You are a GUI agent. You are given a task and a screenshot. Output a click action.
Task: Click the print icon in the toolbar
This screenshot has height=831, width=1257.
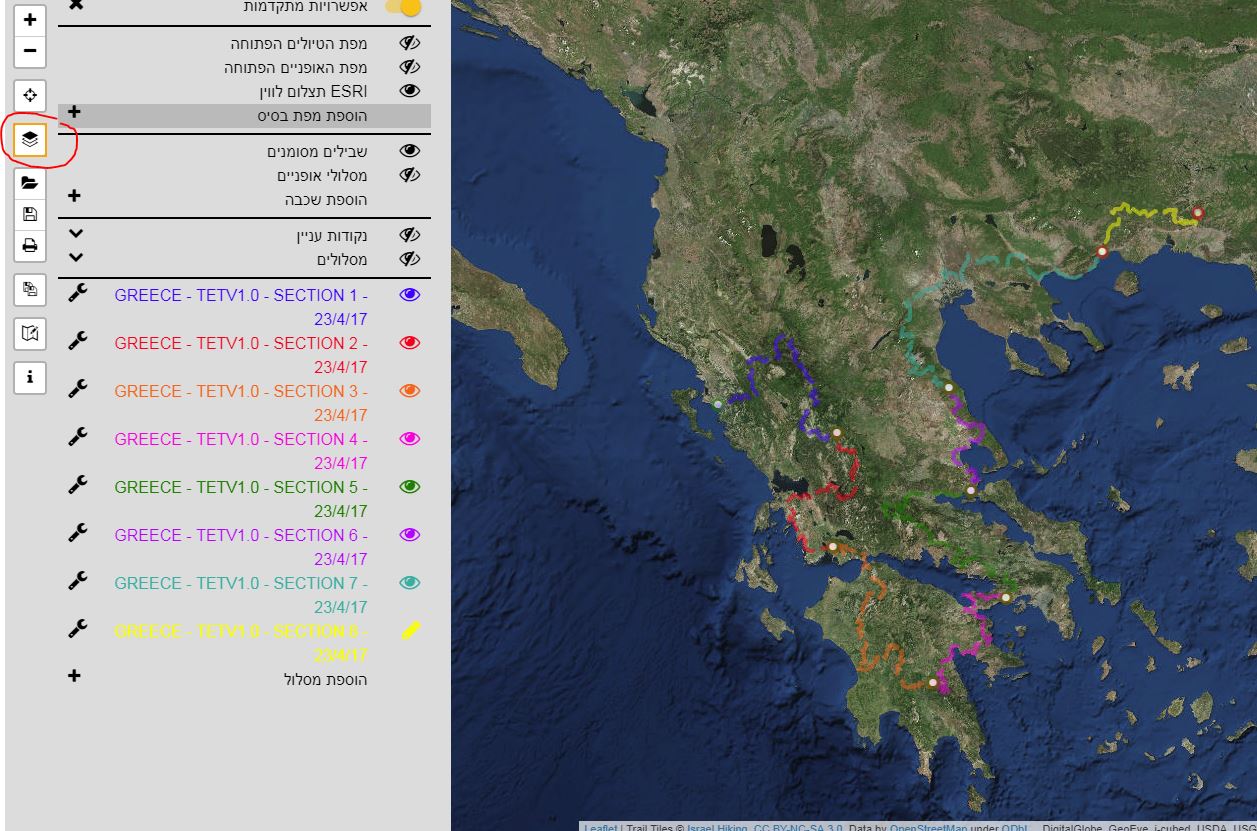30,245
